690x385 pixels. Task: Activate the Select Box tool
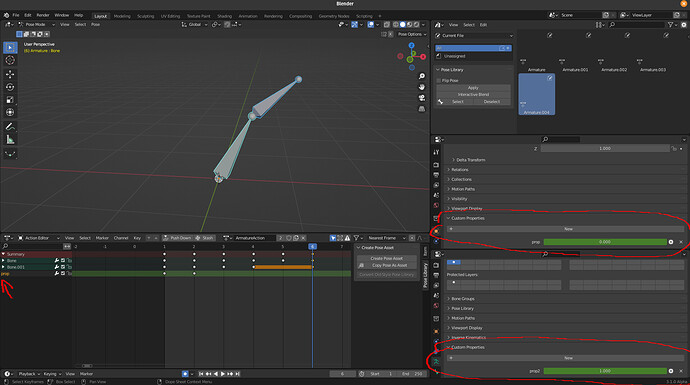(x=10, y=47)
